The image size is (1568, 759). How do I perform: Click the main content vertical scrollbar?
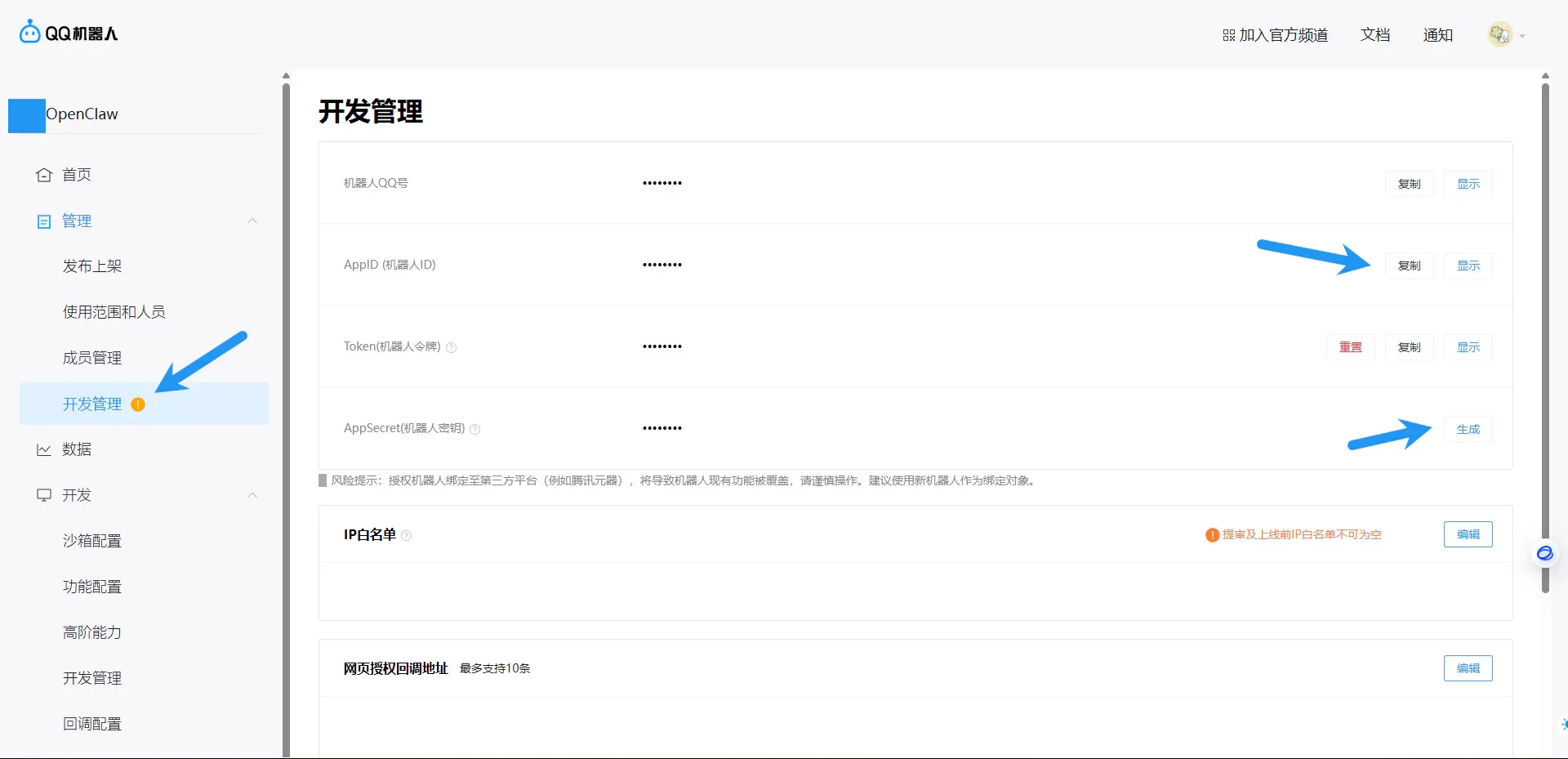pyautogui.click(x=1545, y=337)
